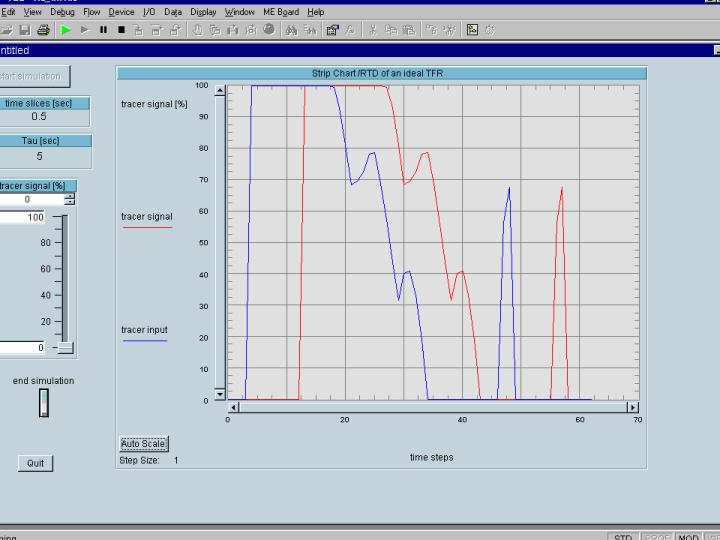Click the Save diskette icon
Image resolution: width=720 pixels, height=540 pixels.
tap(25, 30)
